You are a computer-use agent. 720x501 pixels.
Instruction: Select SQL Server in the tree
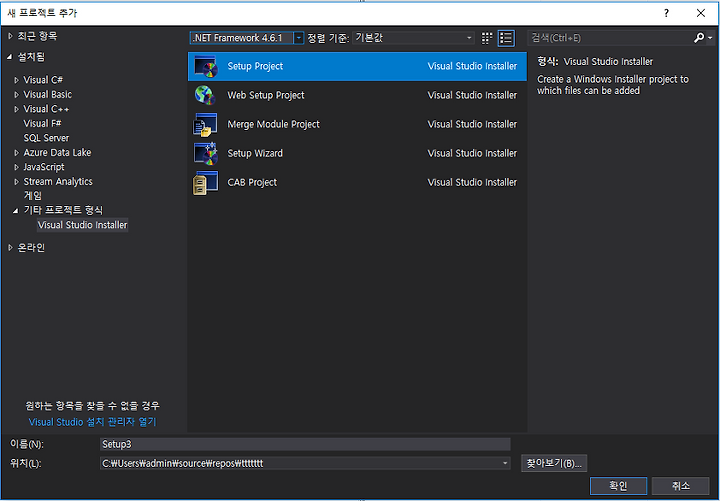click(x=46, y=138)
